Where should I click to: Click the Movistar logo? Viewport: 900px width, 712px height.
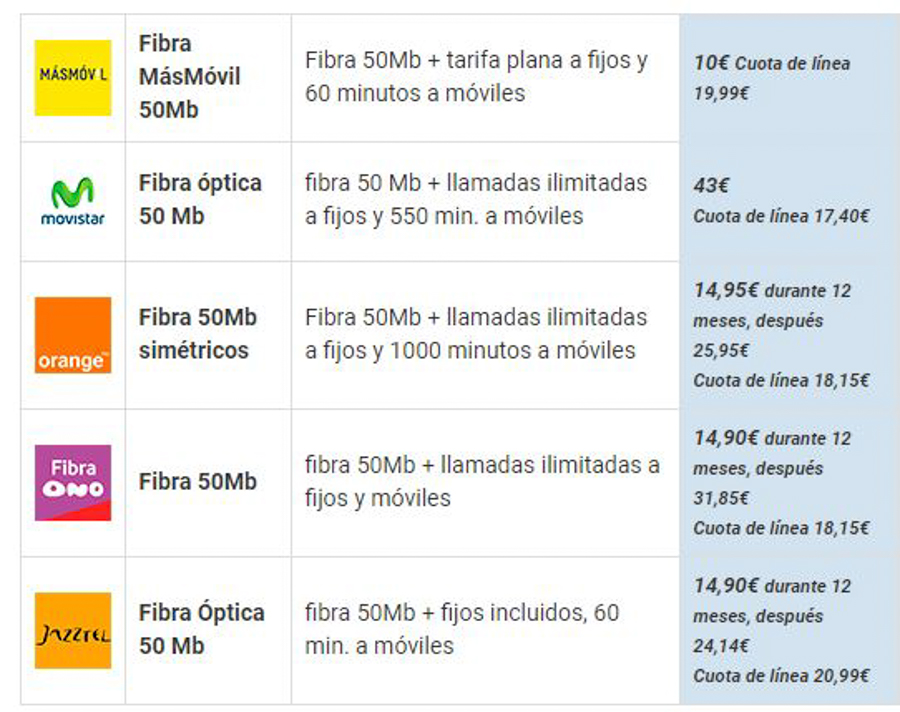tap(73, 202)
